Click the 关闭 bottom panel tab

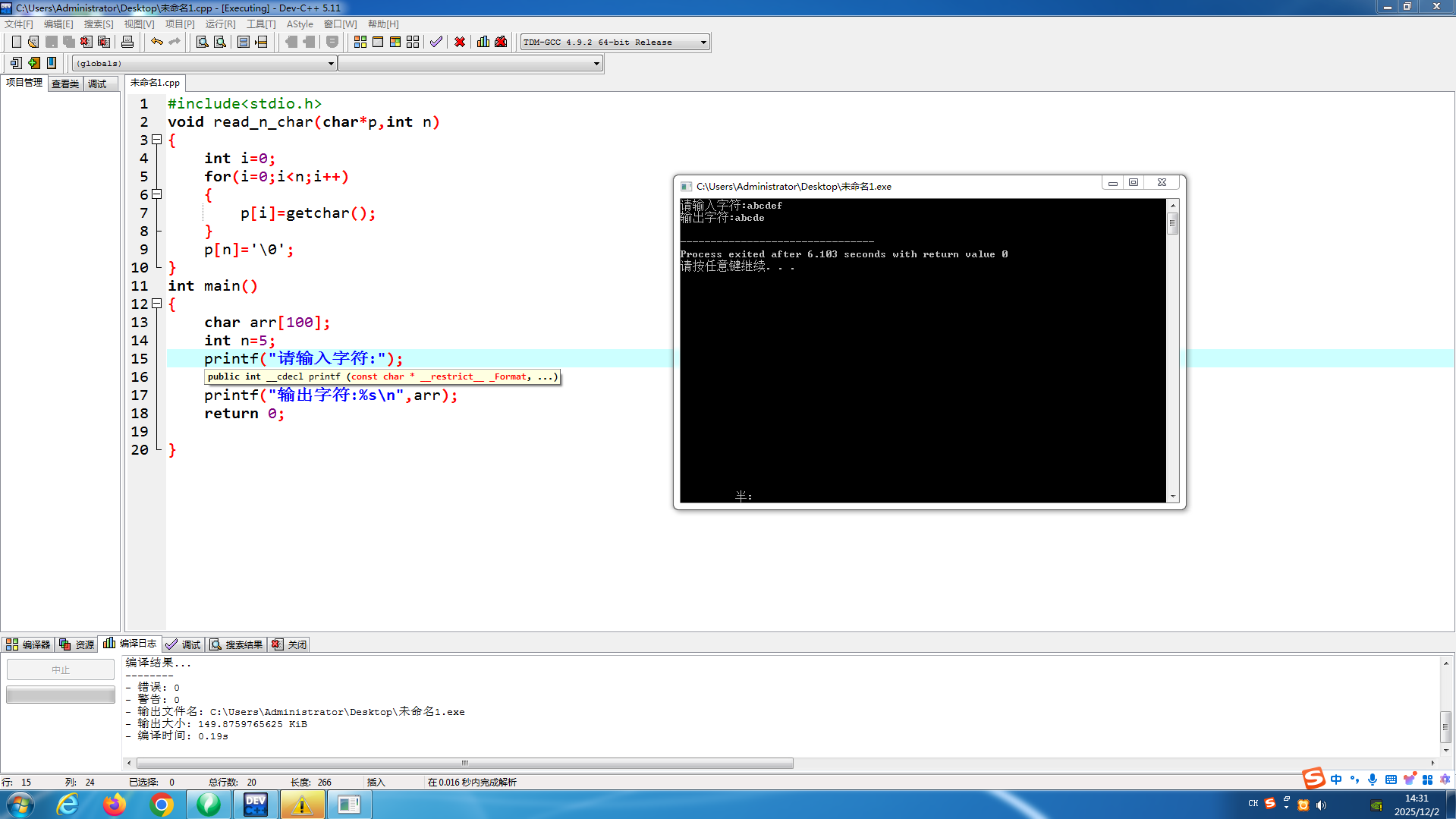point(289,644)
